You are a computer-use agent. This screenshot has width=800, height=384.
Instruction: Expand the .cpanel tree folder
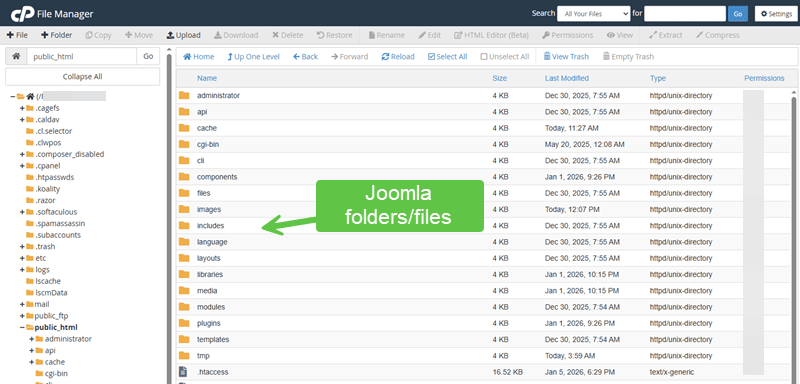22,166
